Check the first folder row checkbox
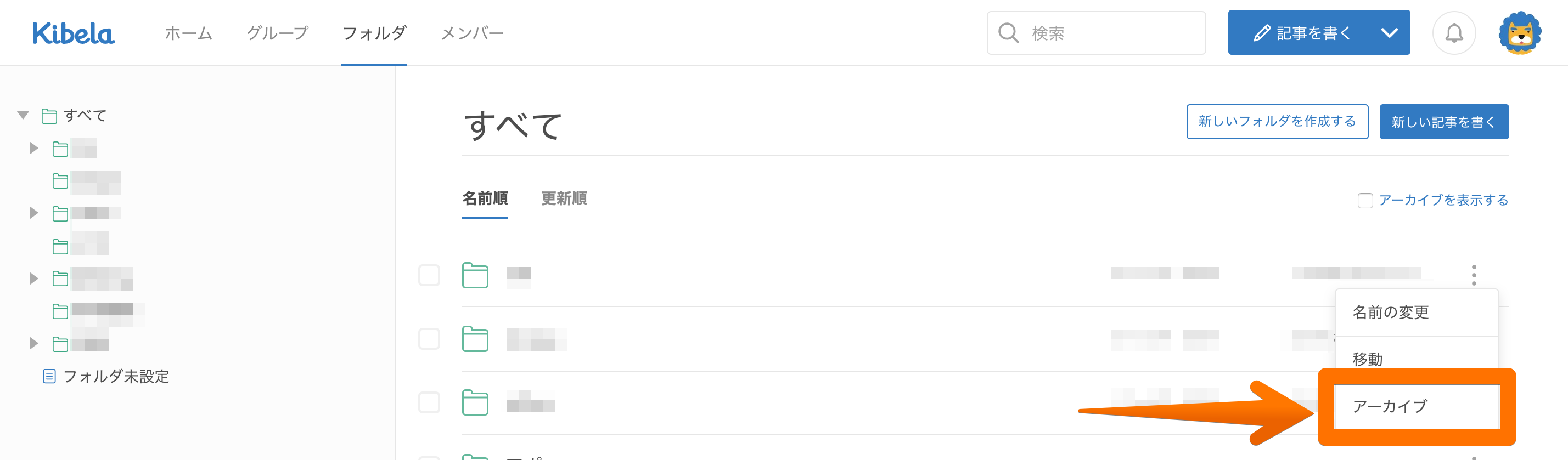Screen dimensions: 1568x460 tap(429, 275)
